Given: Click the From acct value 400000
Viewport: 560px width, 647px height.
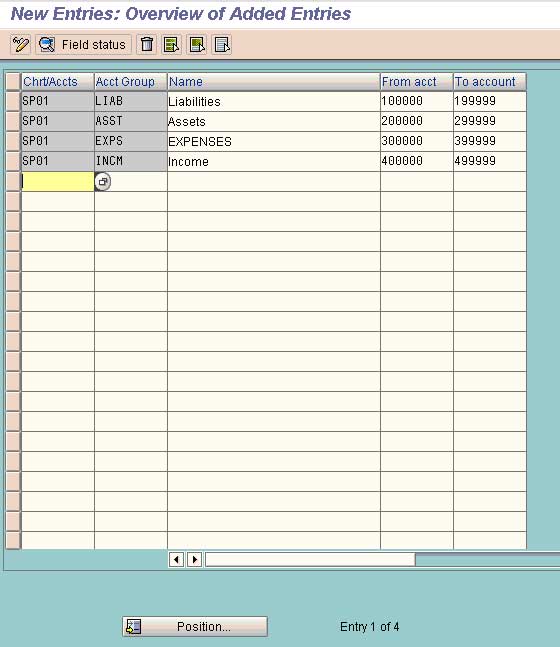Looking at the screenshot, I should point(417,161).
